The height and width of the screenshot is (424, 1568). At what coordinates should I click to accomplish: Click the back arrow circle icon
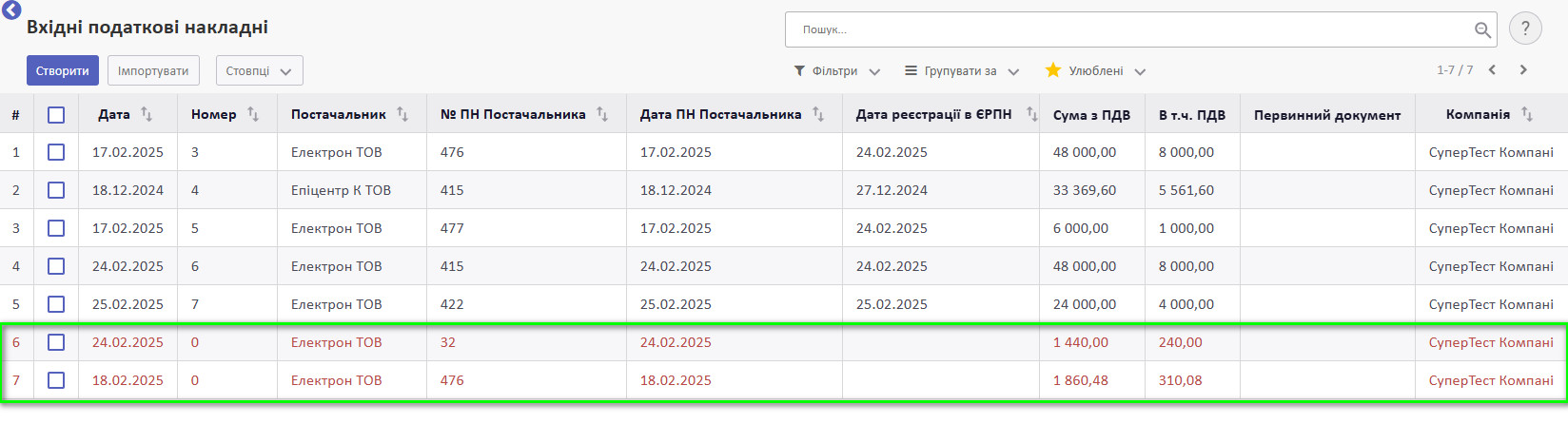point(11,10)
